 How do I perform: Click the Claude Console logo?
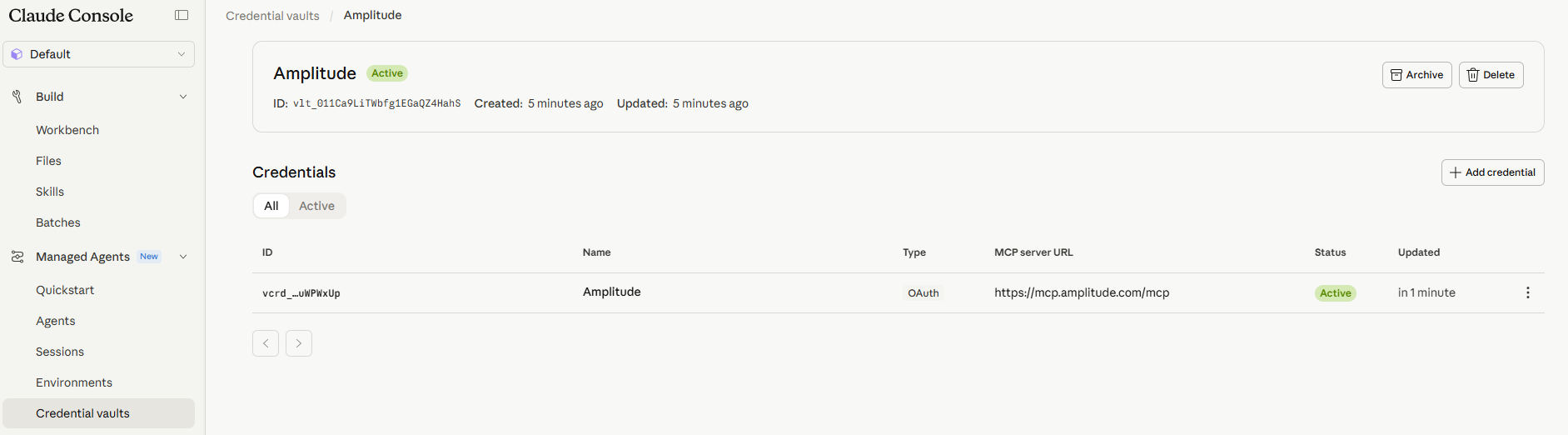pos(71,15)
